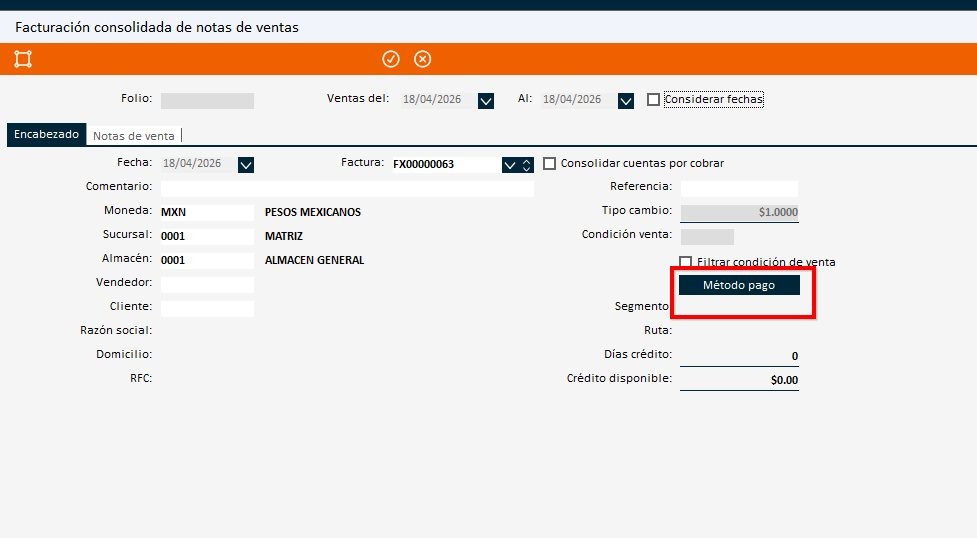Click the Comentario text field
977x538 pixels.
tap(346, 188)
